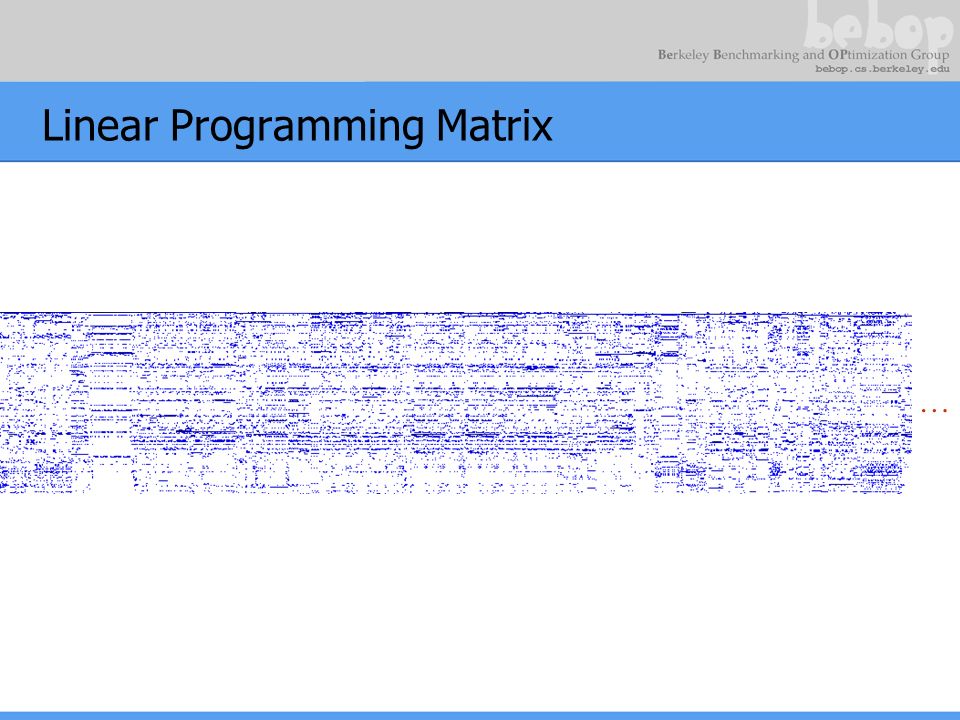Click the slide title 'Linear Programming Matrix'
Image resolution: width=960 pixels, height=720 pixels.
(297, 126)
